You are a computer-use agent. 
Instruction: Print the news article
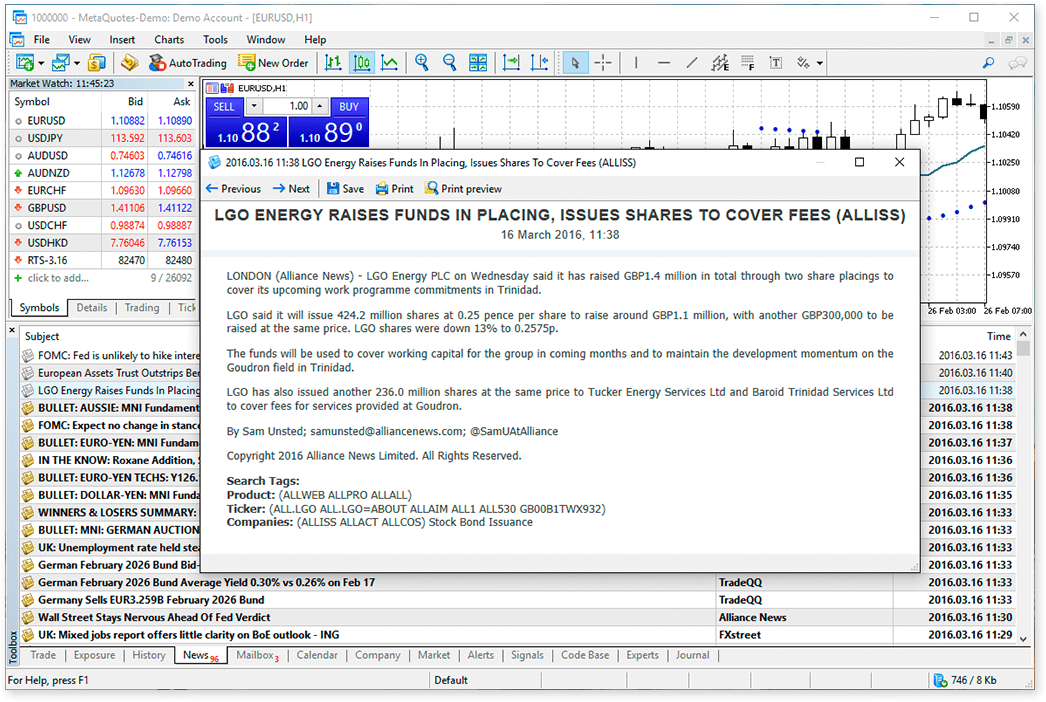pos(394,189)
